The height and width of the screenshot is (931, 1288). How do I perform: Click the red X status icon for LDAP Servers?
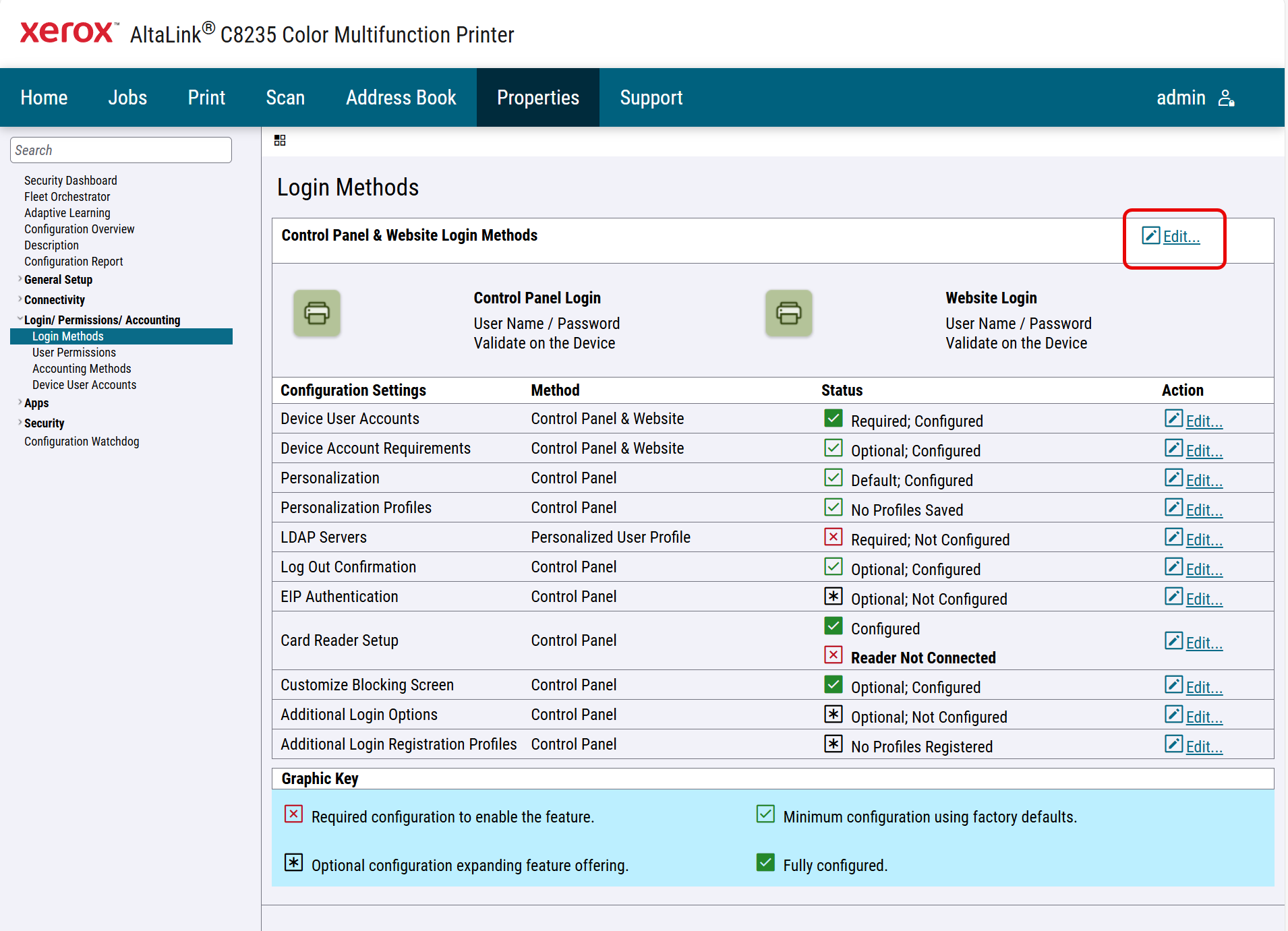[x=833, y=537]
